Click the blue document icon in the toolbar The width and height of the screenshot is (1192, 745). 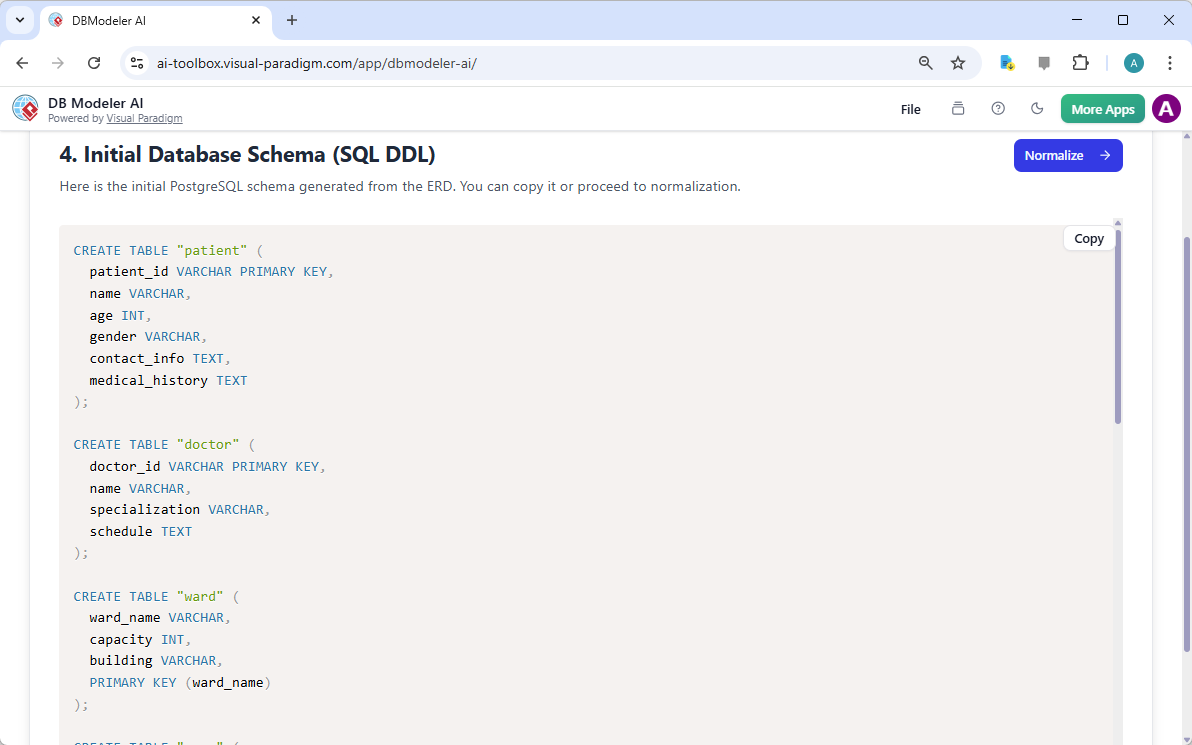pos(1006,62)
